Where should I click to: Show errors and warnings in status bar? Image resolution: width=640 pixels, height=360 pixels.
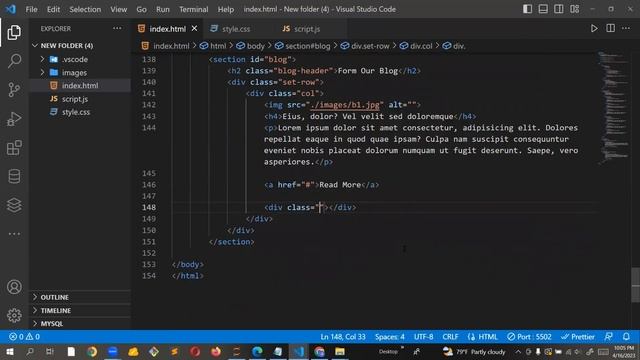pyautogui.click(x=24, y=337)
